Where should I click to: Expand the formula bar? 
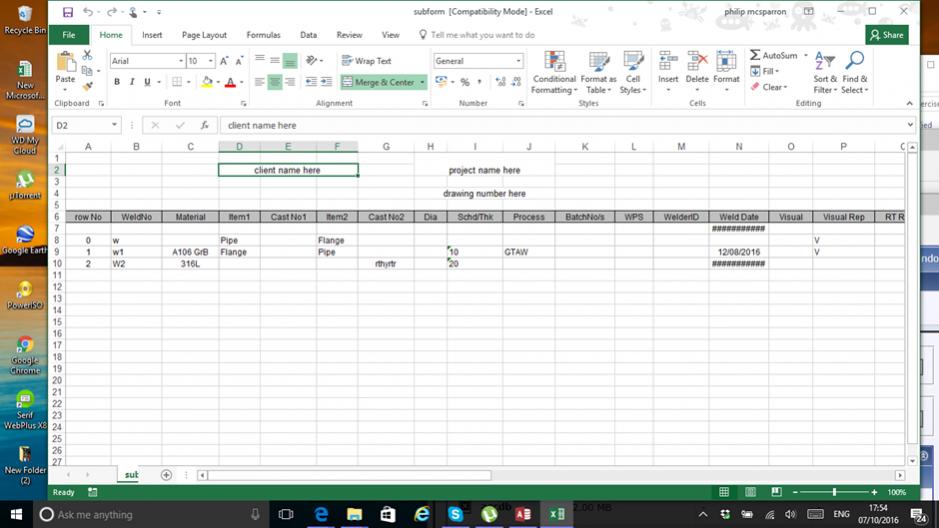pyautogui.click(x=910, y=125)
